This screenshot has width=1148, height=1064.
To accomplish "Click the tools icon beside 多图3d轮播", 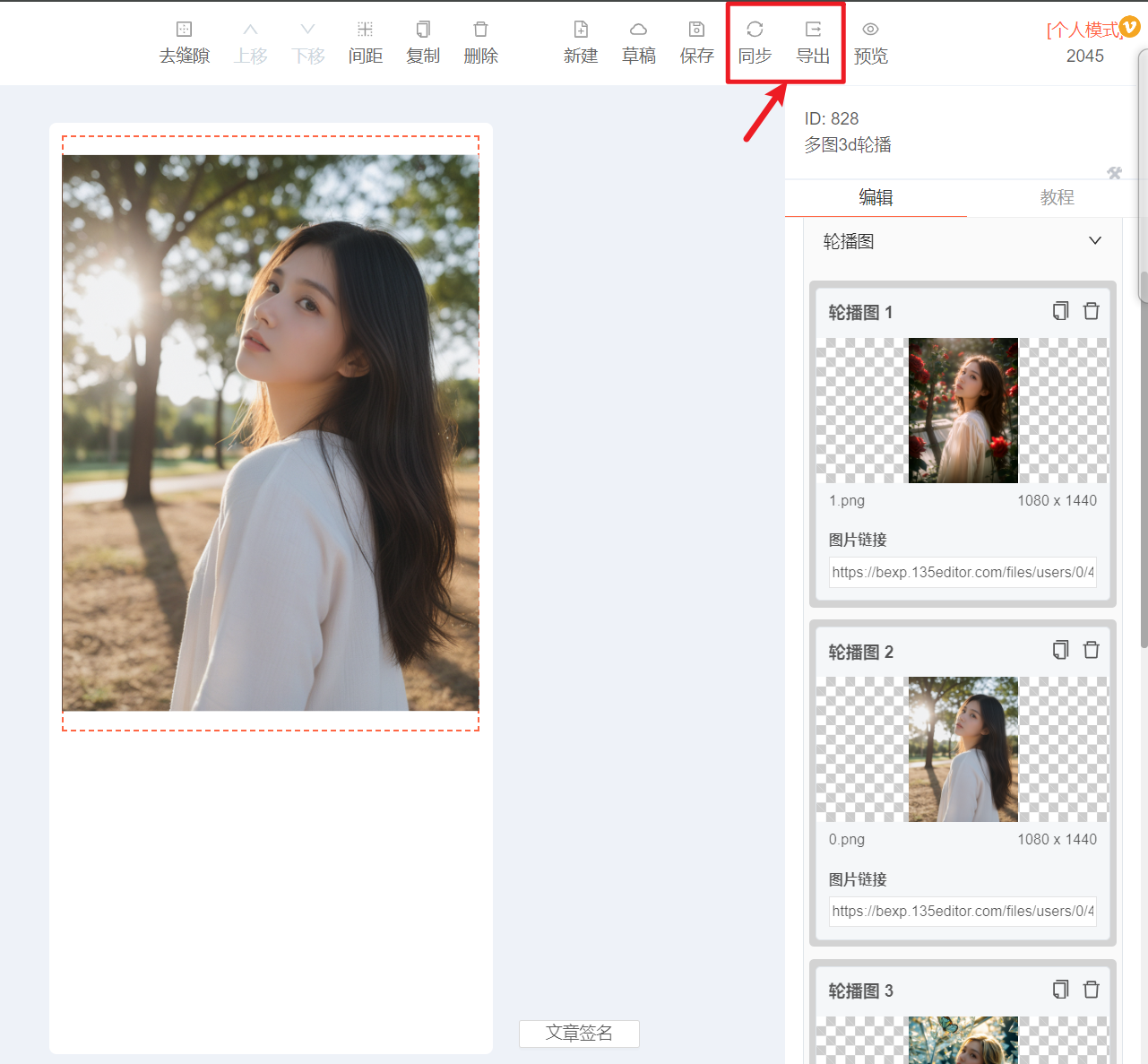I will point(1114,173).
